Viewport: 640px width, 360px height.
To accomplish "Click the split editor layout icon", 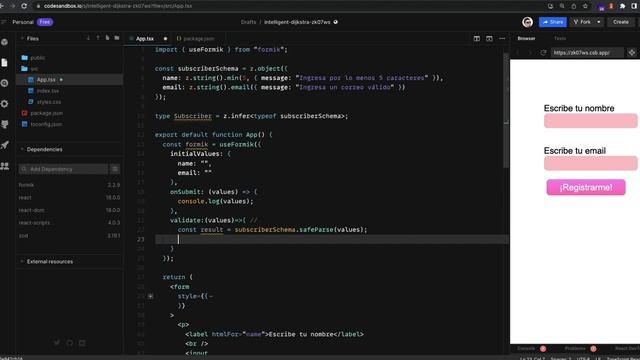I will pos(477,38).
